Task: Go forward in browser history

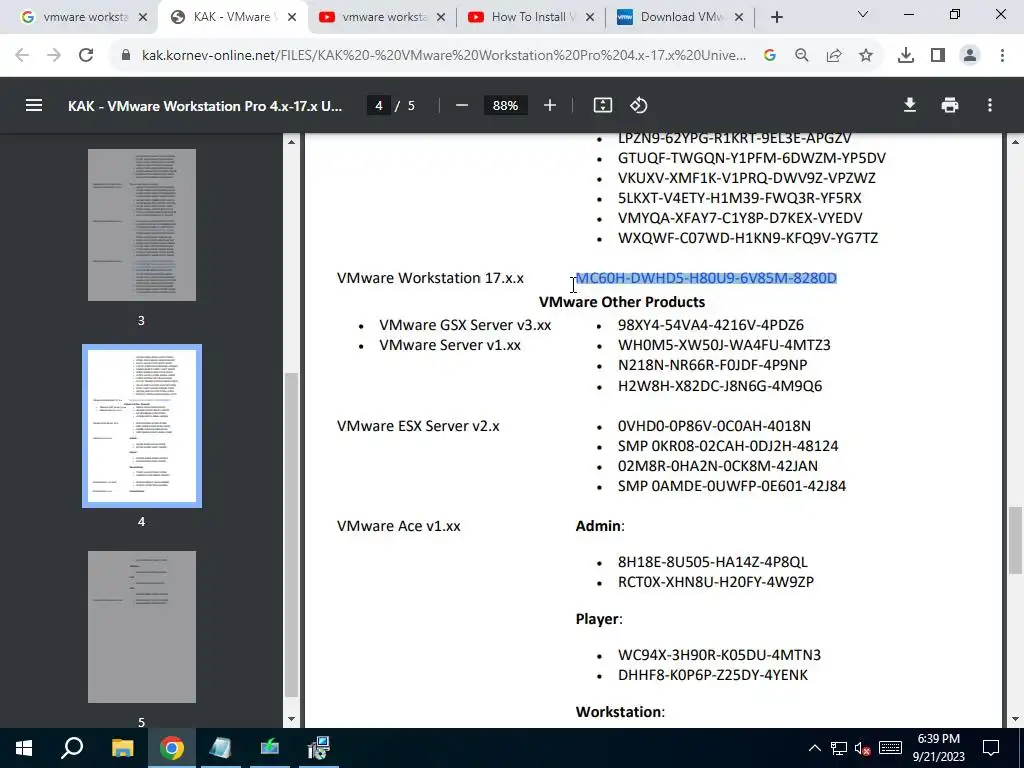Action: tap(54, 56)
